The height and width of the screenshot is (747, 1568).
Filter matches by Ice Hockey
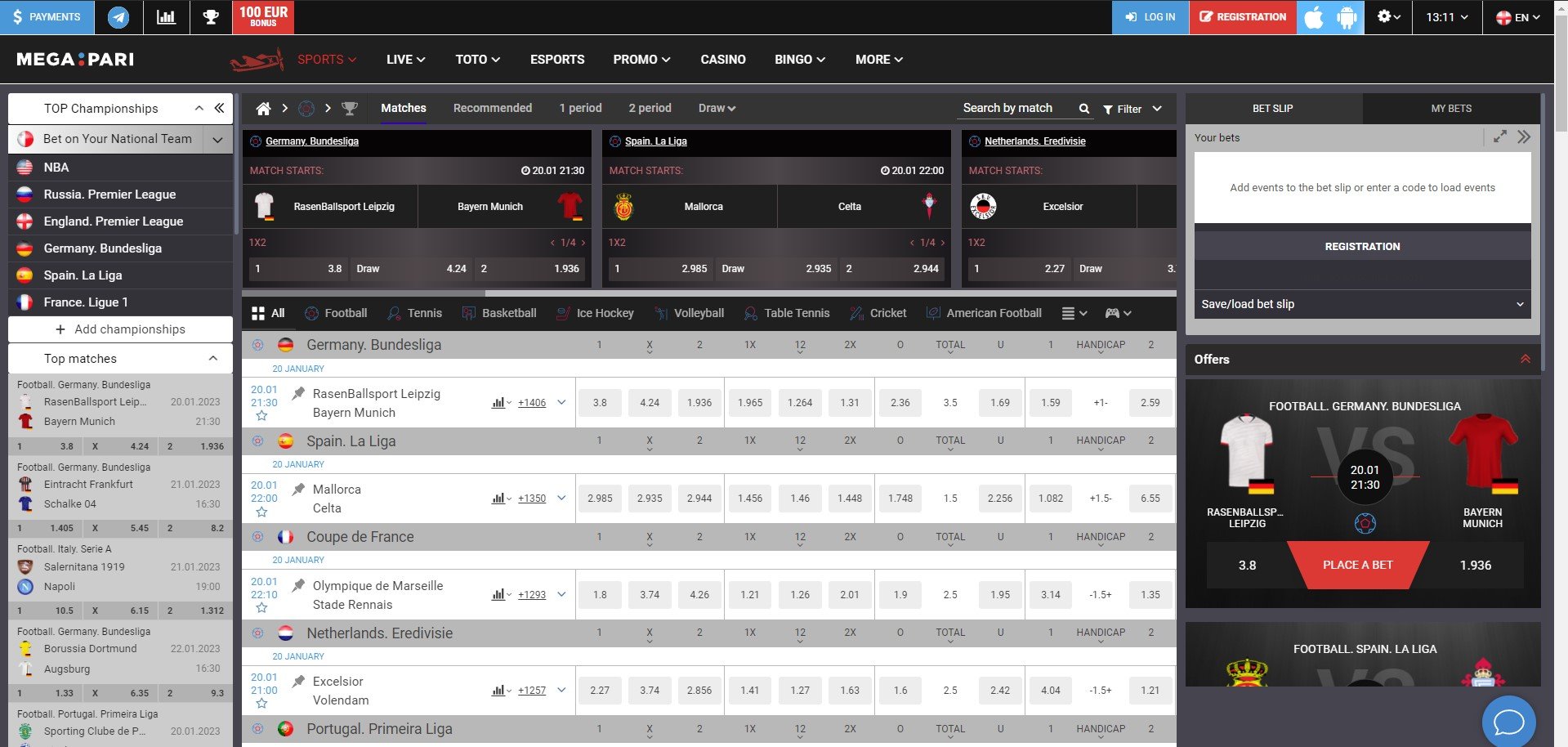(x=595, y=313)
